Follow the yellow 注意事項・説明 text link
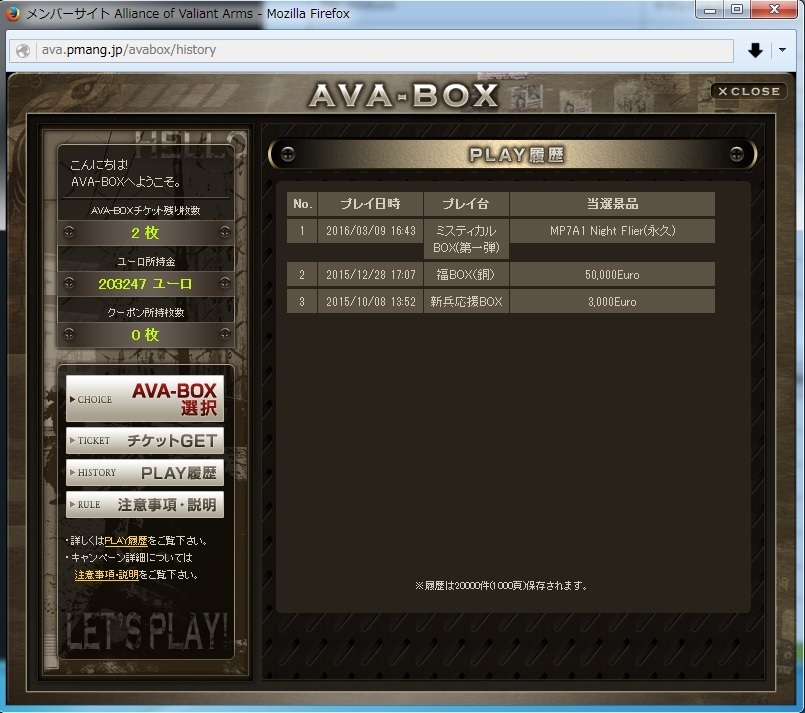The height and width of the screenshot is (713, 805). (107, 575)
